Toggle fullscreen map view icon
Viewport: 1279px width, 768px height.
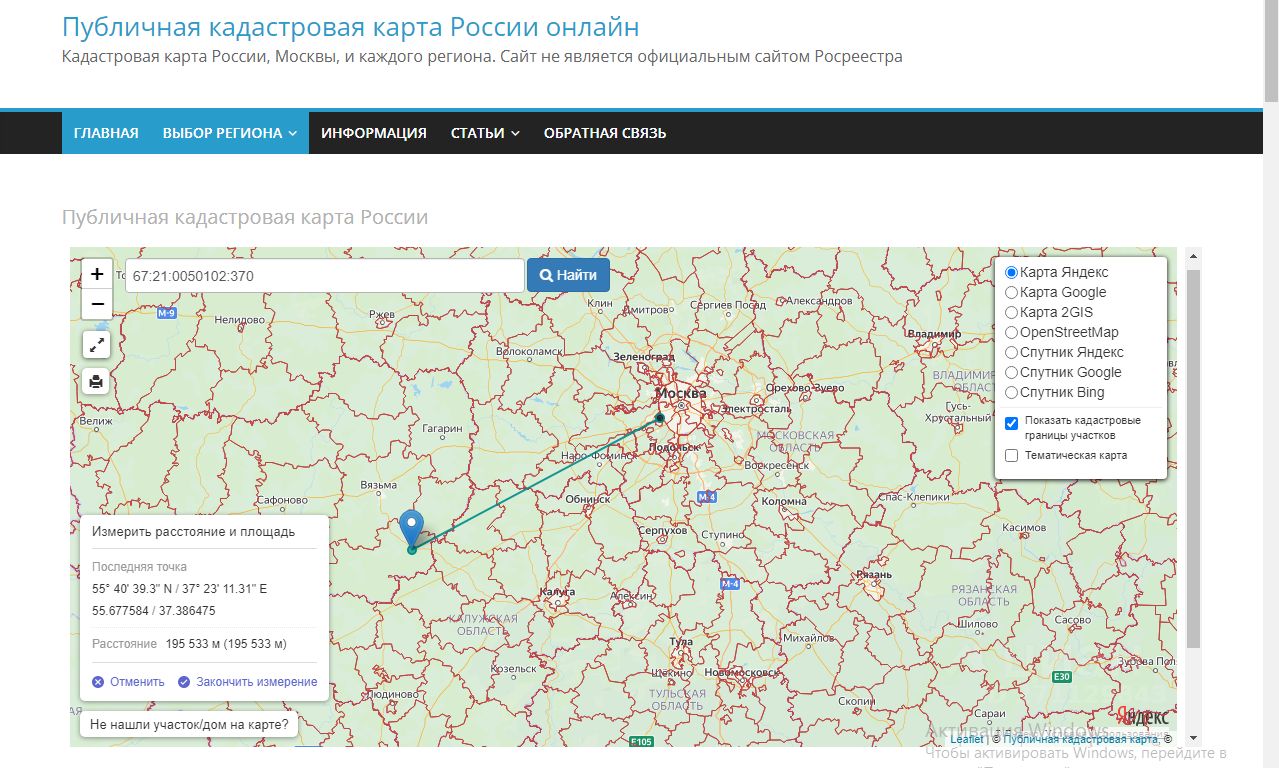click(97, 345)
